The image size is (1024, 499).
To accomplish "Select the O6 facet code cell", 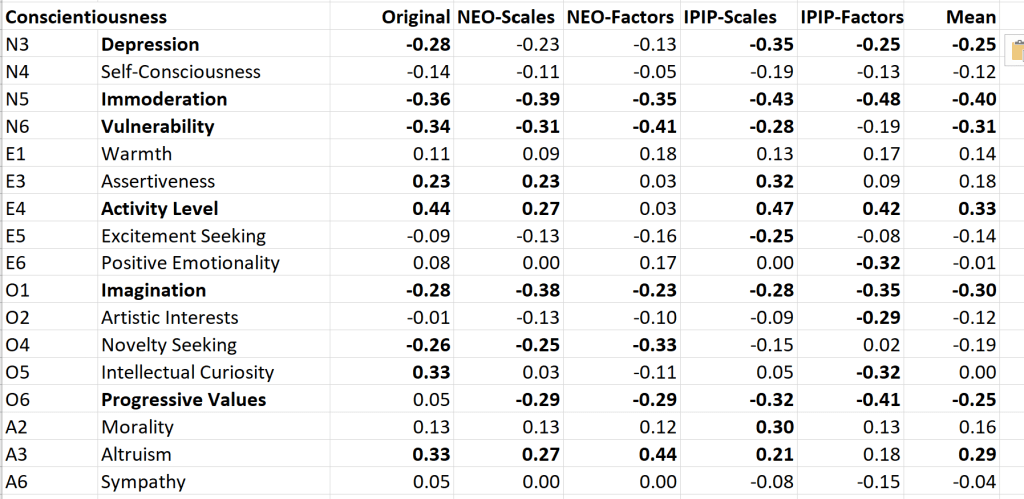I will click(18, 400).
